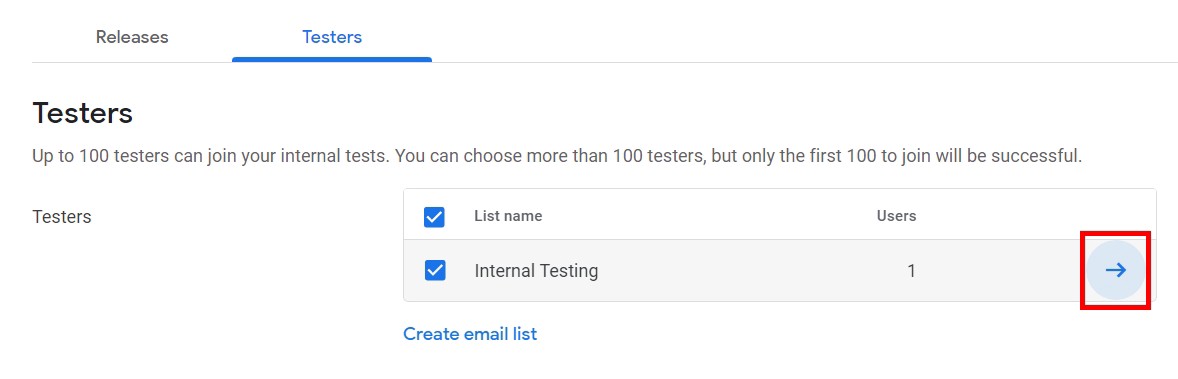The width and height of the screenshot is (1178, 379).
Task: Select the Internal Testing list name text
Action: (x=536, y=271)
